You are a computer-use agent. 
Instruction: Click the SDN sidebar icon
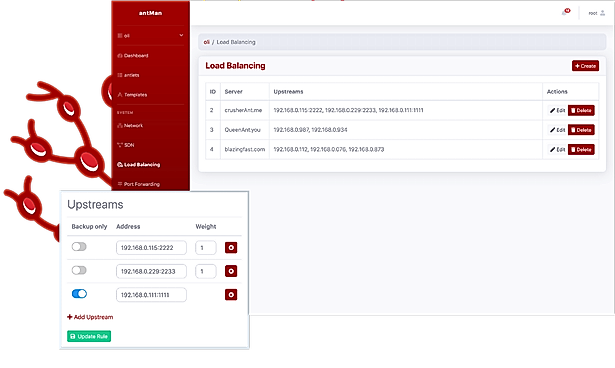pyautogui.click(x=120, y=145)
